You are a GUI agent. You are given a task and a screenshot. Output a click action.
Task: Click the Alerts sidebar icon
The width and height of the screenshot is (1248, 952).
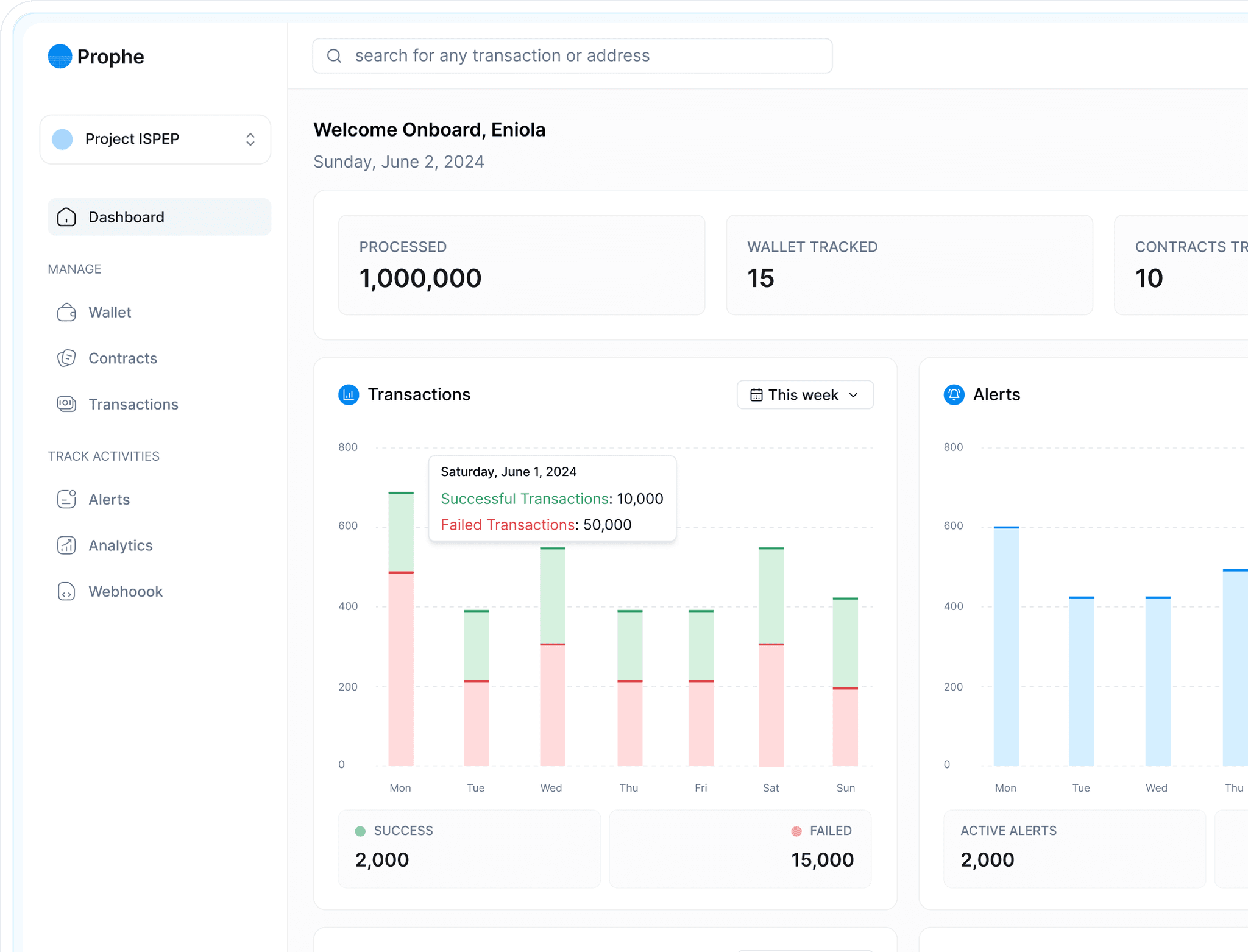66,499
